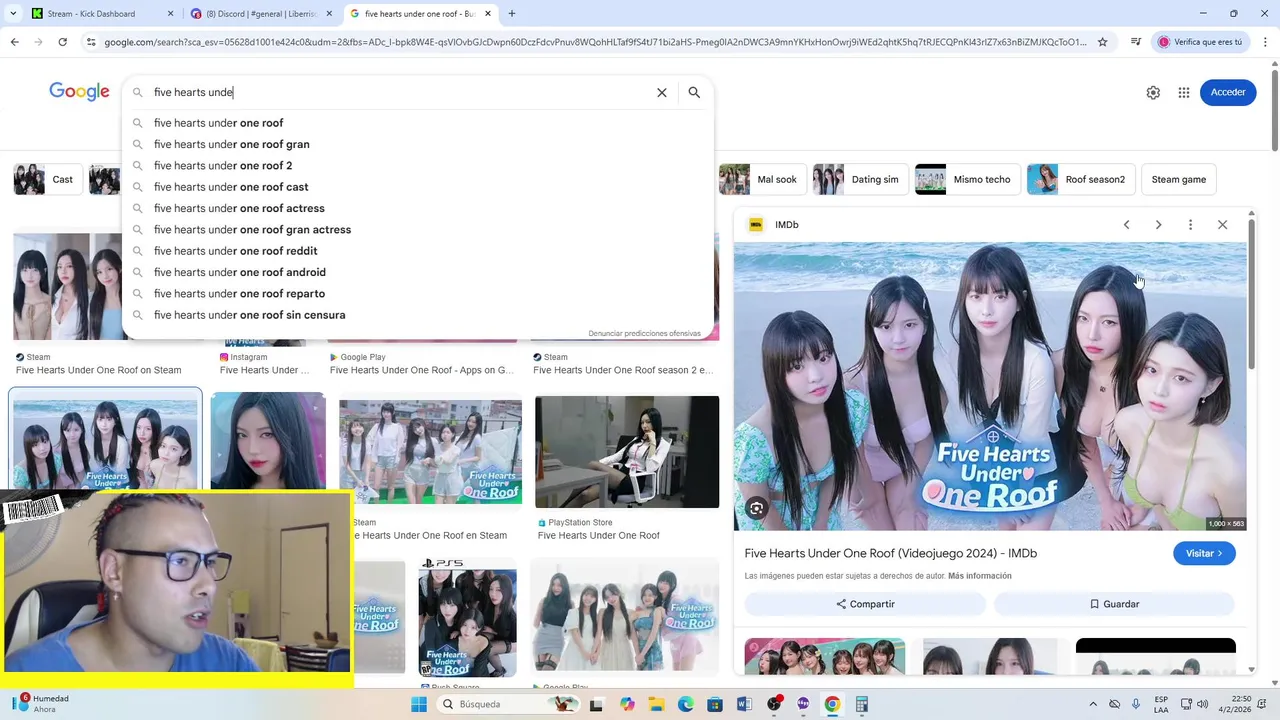Select suggestion 'one roof android'

418,272
